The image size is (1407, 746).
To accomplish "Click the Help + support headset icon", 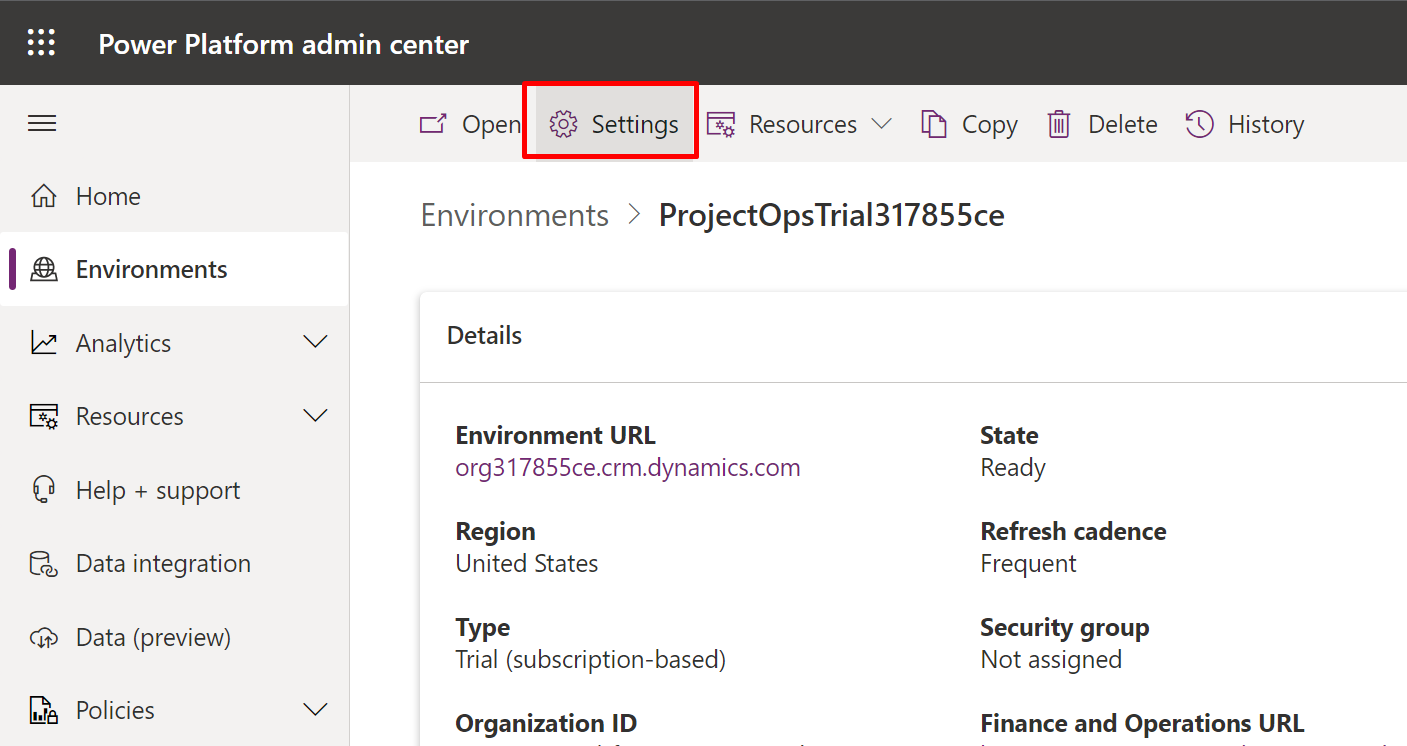I will pyautogui.click(x=42, y=489).
